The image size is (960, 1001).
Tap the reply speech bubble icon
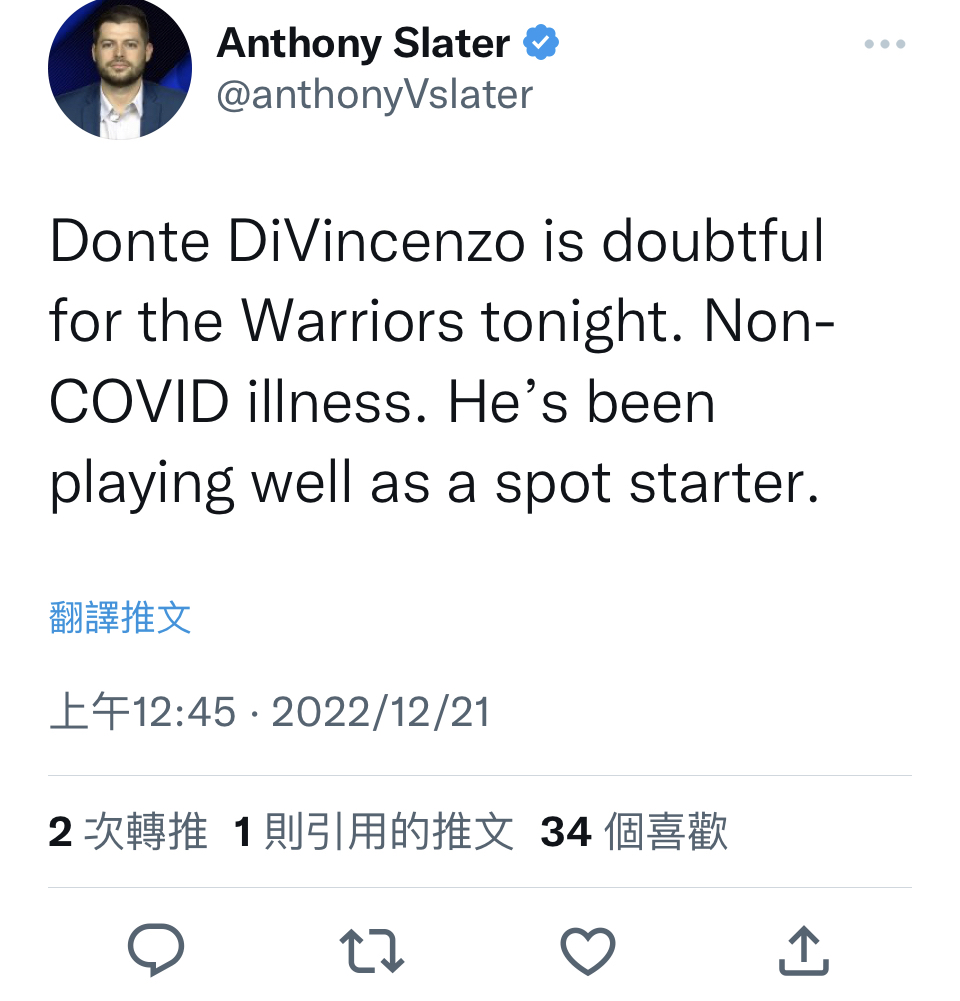(x=156, y=950)
